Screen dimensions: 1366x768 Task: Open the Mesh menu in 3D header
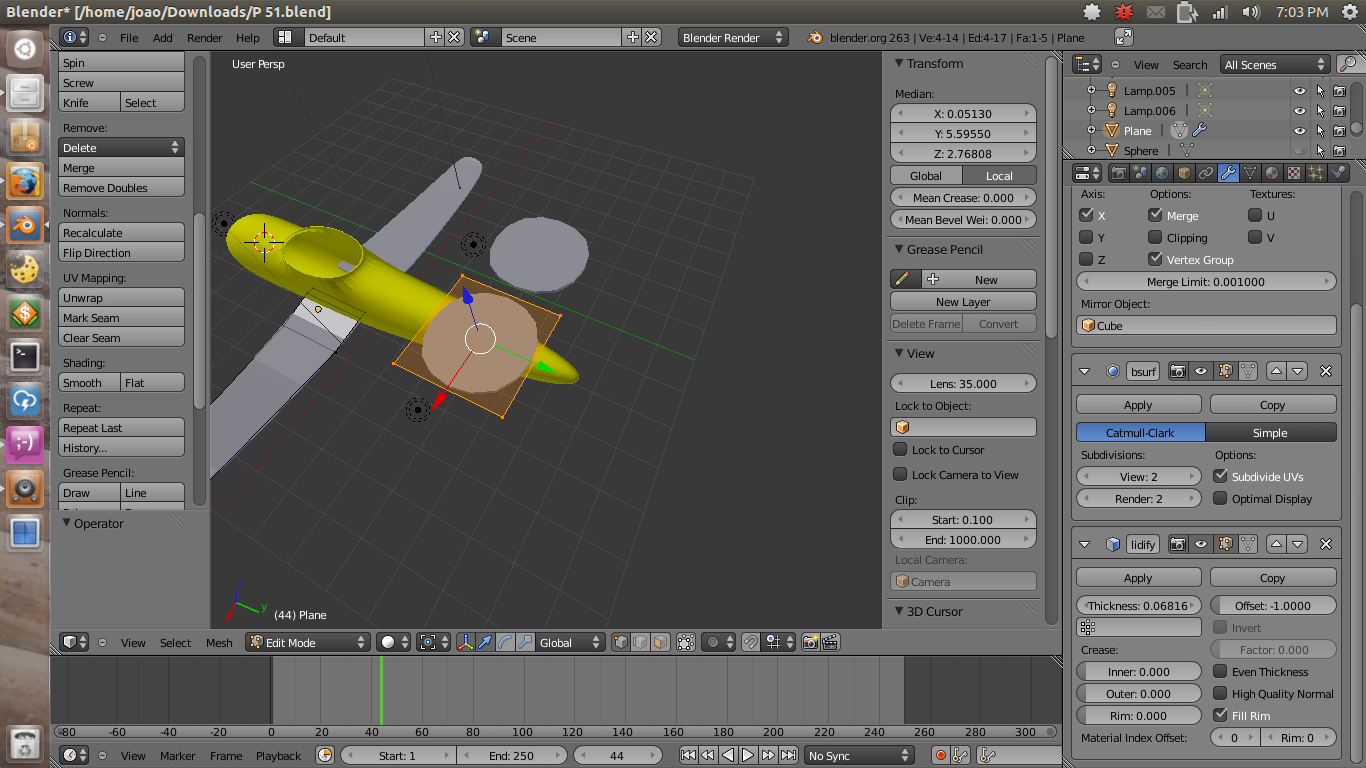[219, 643]
